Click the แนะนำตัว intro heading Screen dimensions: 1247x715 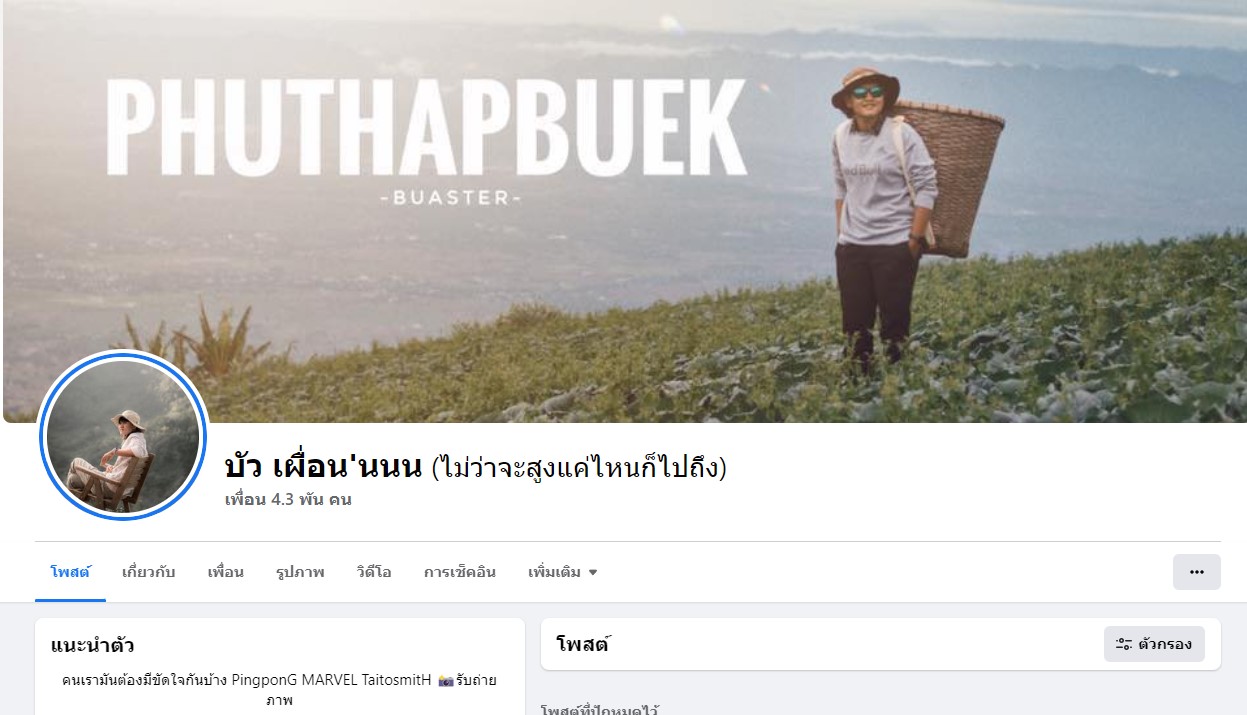(93, 645)
